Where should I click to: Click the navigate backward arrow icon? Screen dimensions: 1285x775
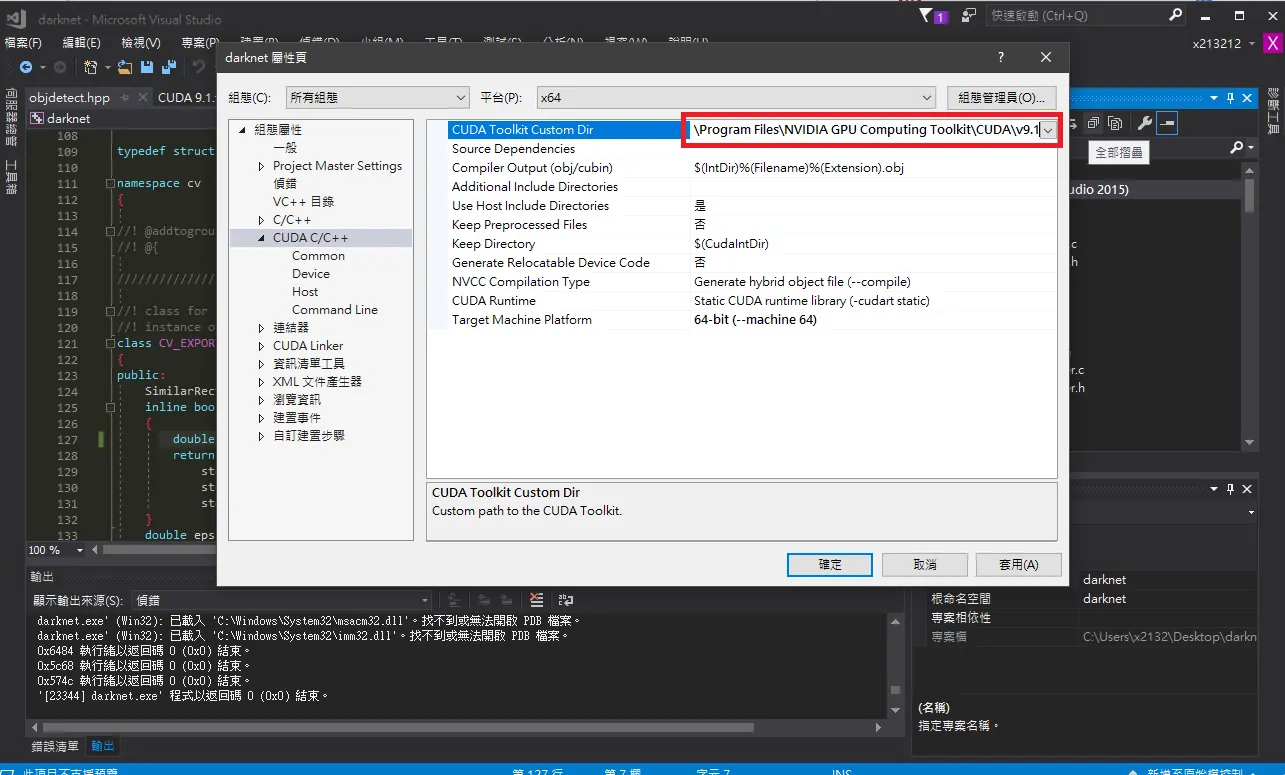[27, 67]
